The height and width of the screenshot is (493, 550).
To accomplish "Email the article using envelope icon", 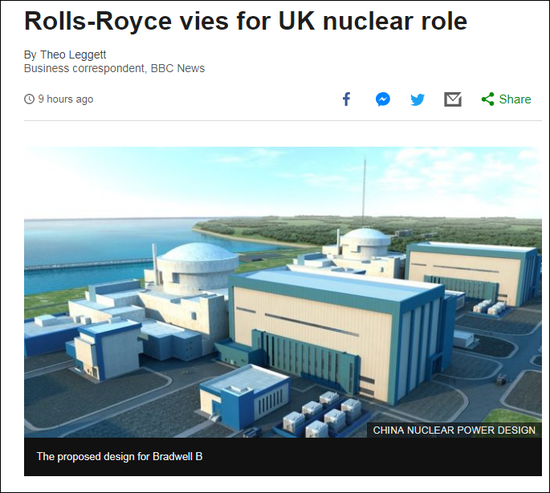I will (452, 99).
